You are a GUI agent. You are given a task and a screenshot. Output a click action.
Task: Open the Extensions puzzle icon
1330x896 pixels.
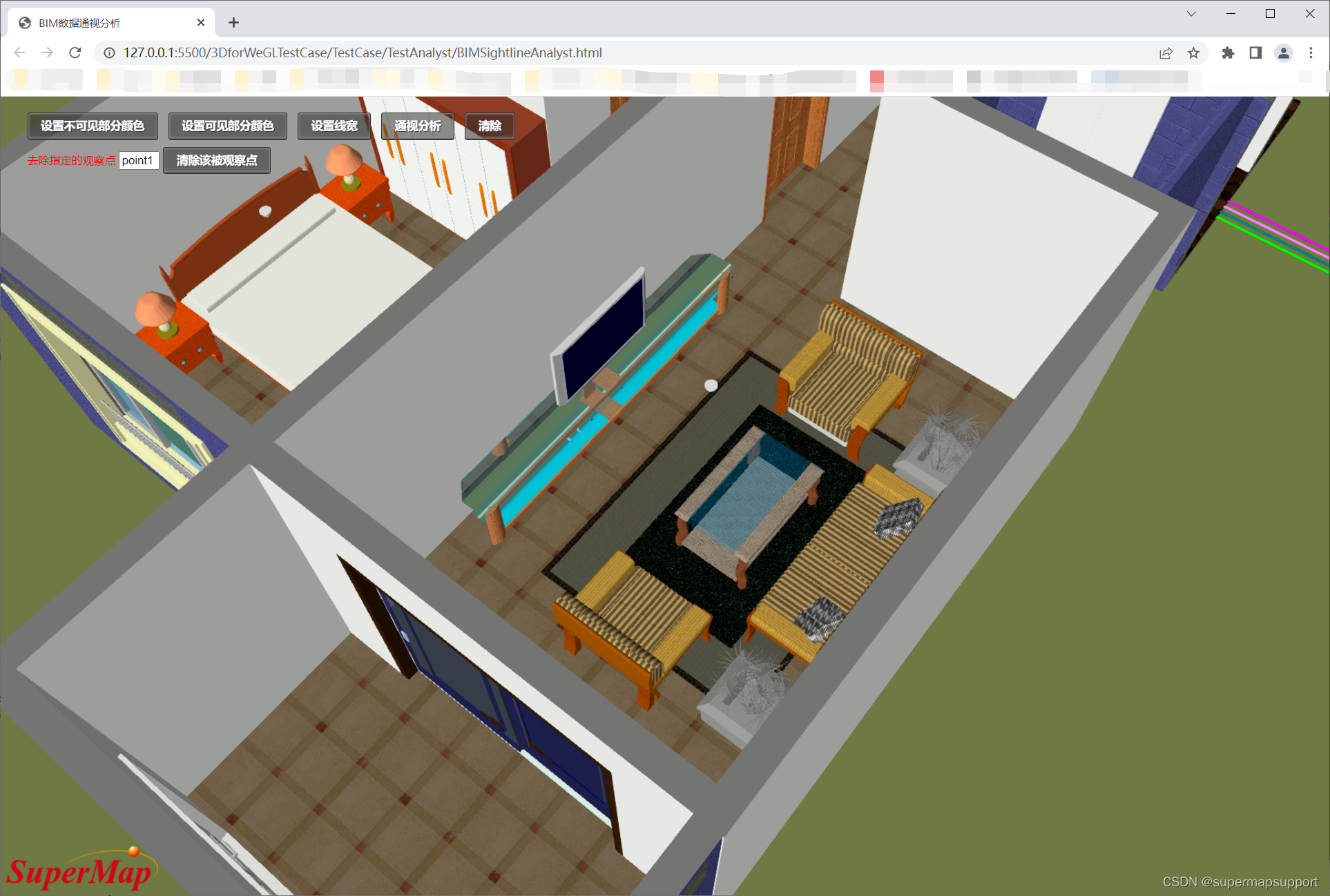tap(1228, 53)
